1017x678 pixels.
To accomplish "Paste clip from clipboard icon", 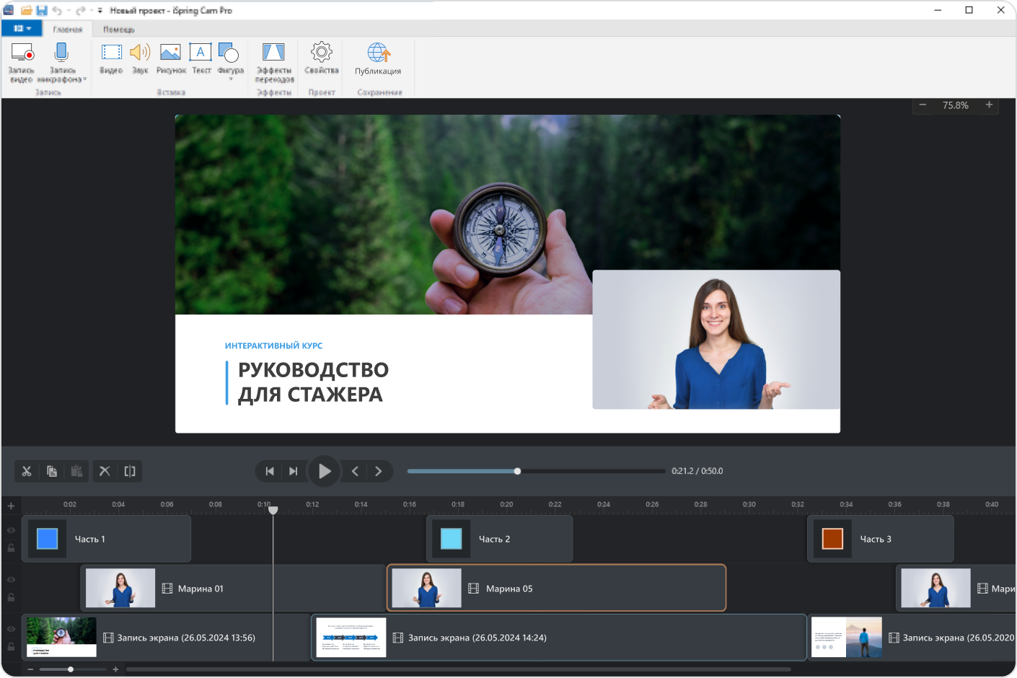I will click(77, 471).
